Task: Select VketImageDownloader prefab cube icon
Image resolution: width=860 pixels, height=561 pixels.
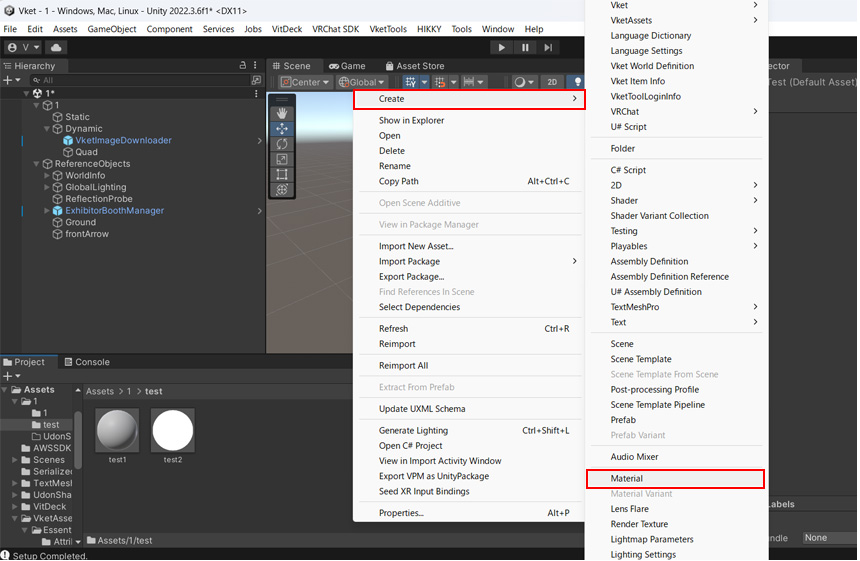Action: point(68,141)
